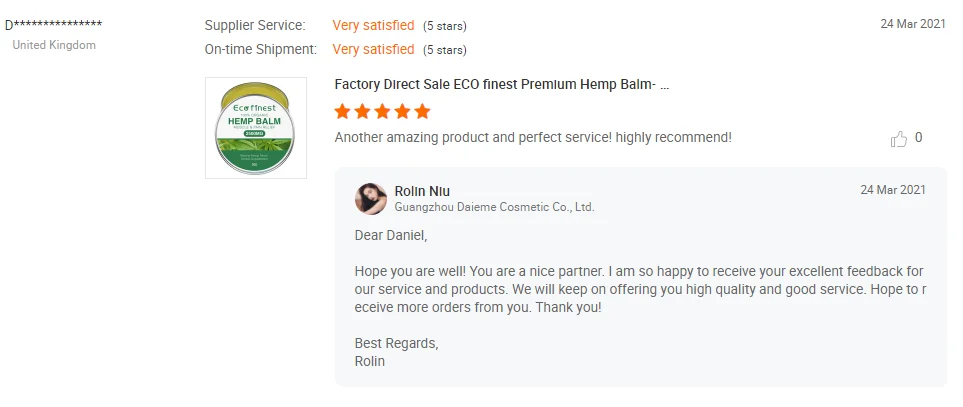The image size is (963, 407).
Task: Click the like count beside thumbs-up
Action: pyautogui.click(x=919, y=138)
